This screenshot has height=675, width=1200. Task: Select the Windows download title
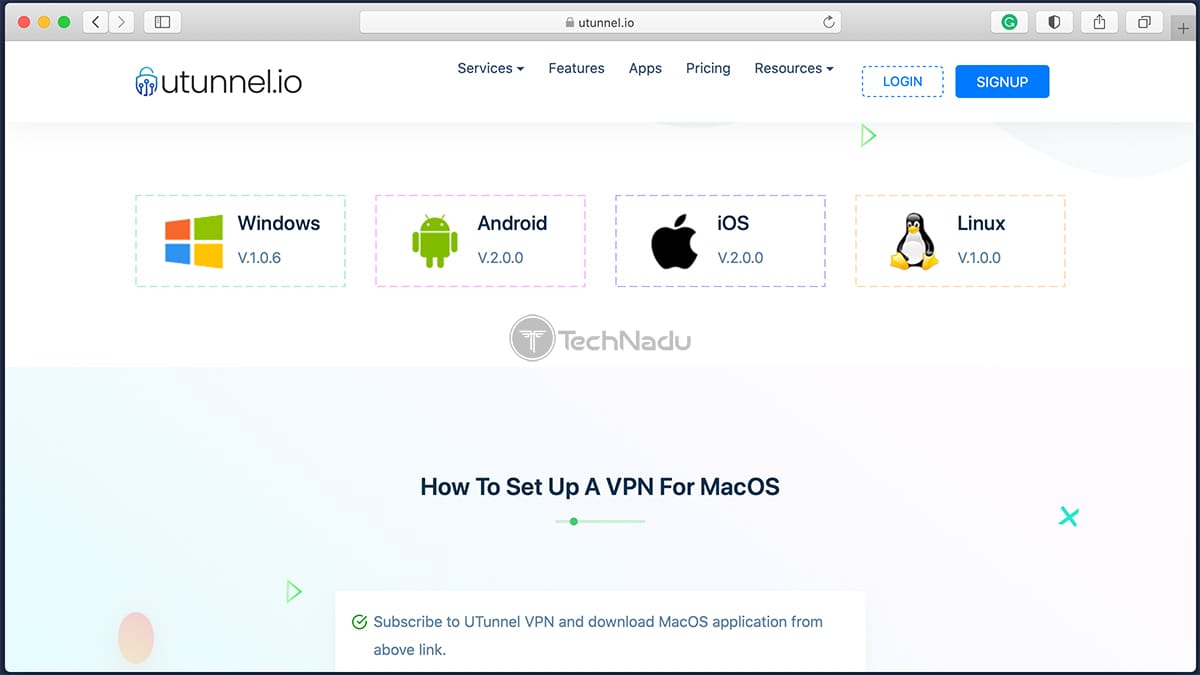click(279, 223)
